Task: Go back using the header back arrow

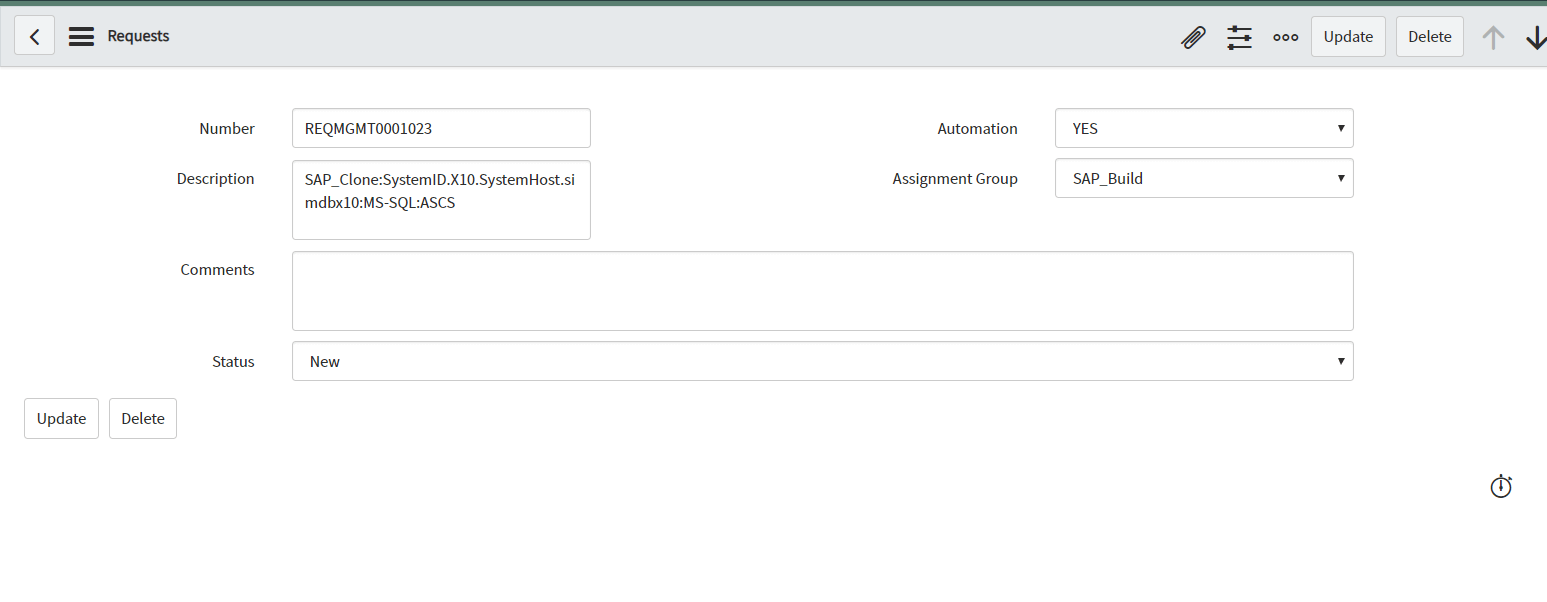Action: pos(34,36)
